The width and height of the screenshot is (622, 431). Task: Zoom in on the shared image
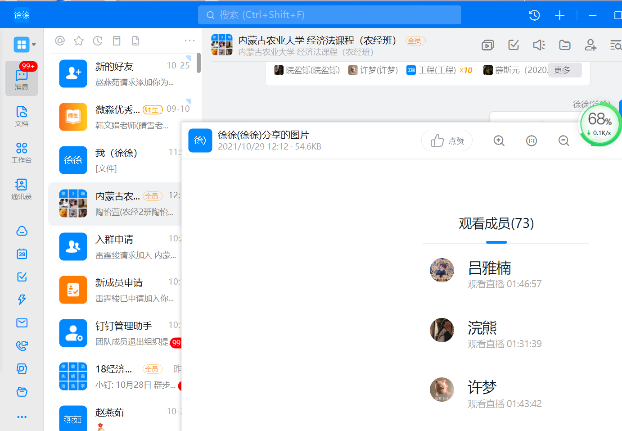tap(499, 141)
